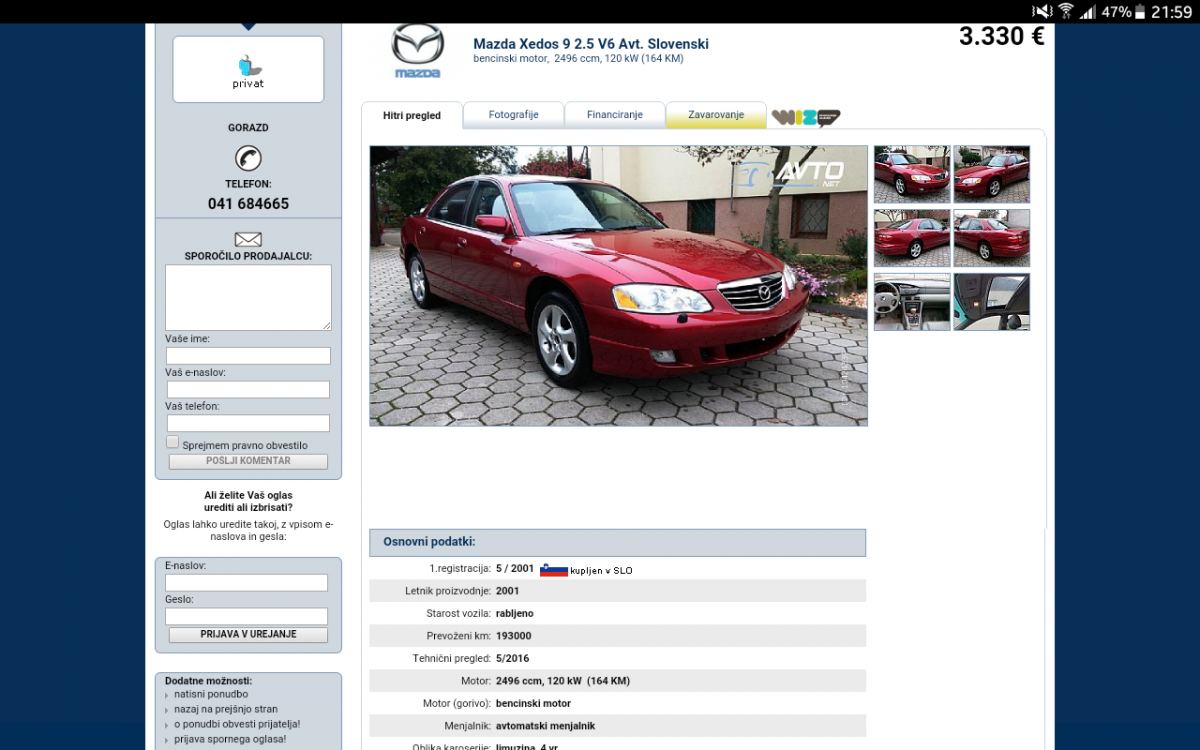The height and width of the screenshot is (750, 1200).
Task: Tap the Mazda logo icon
Action: point(417,51)
